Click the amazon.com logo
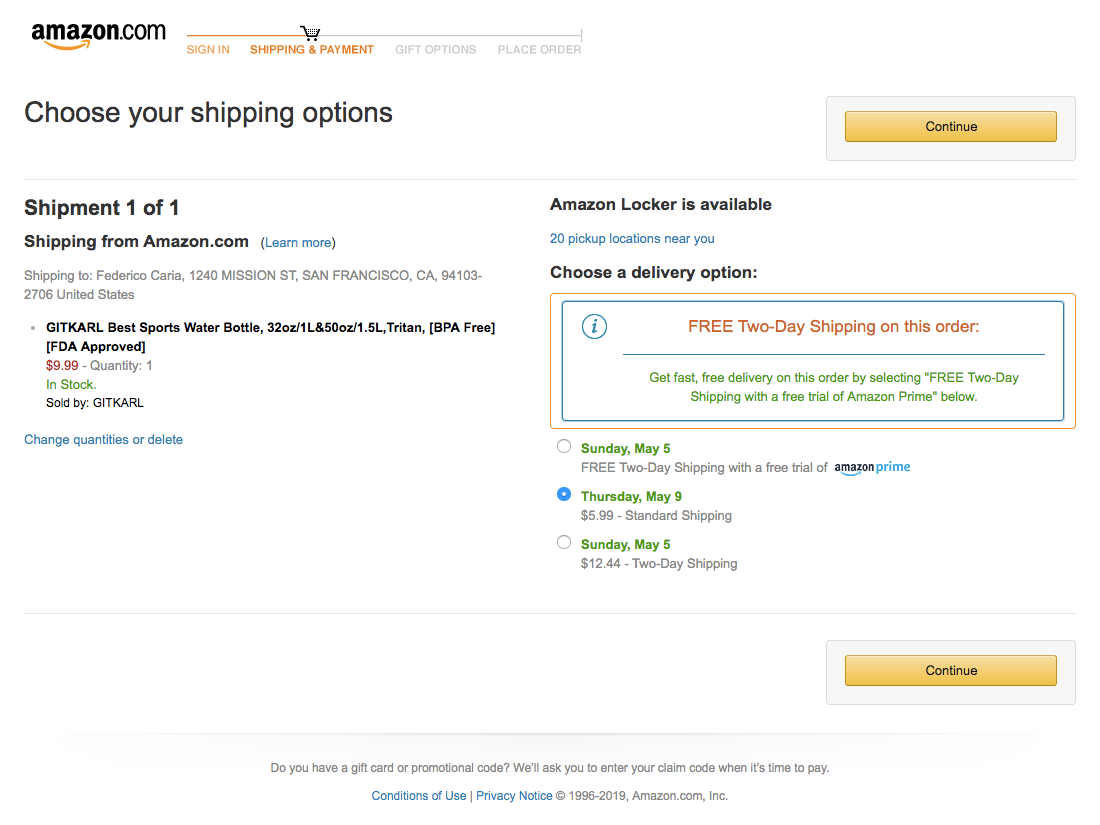Image resolution: width=1100 pixels, height=825 pixels. pos(98,33)
